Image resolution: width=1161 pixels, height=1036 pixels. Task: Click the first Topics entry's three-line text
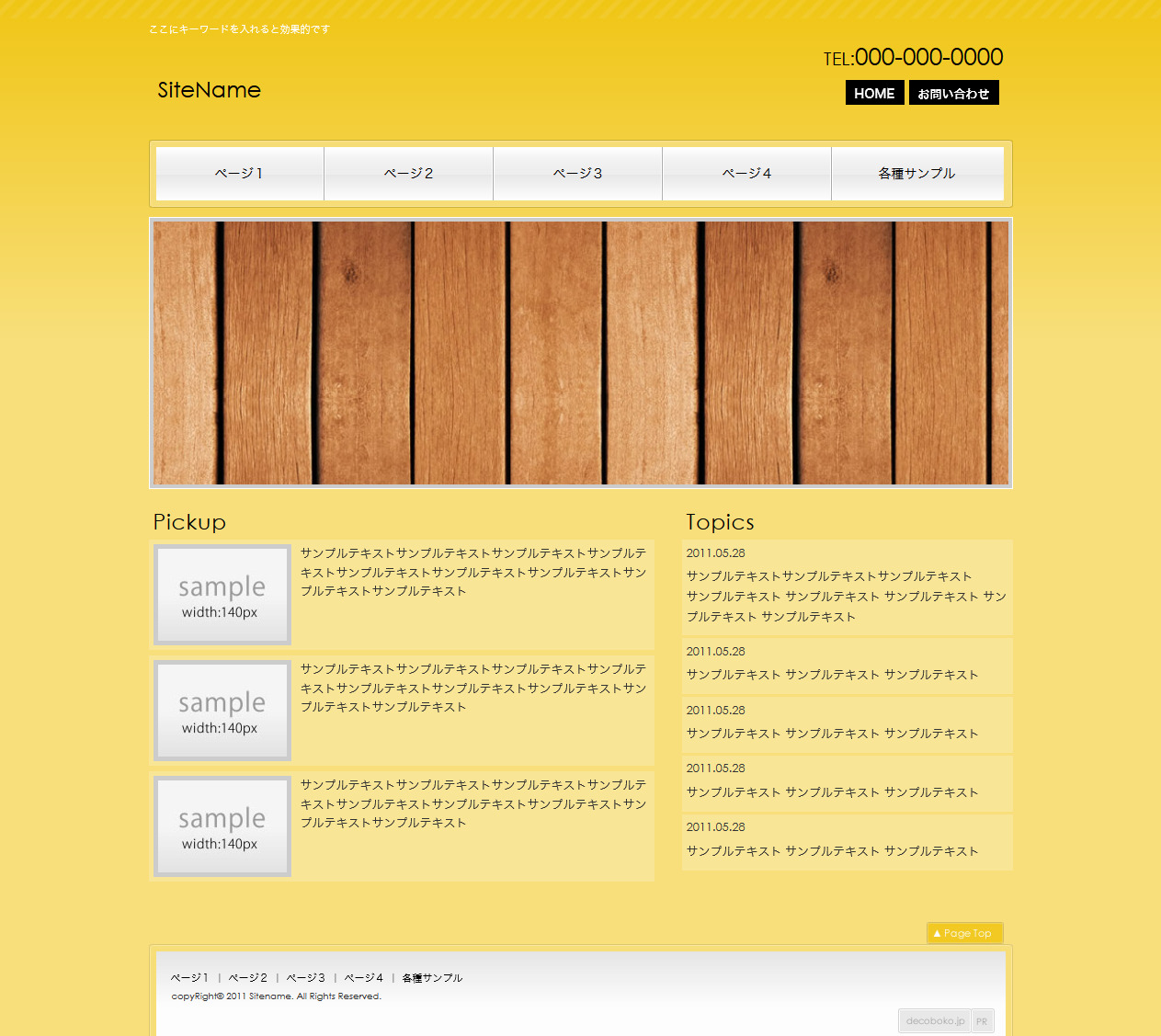847,597
